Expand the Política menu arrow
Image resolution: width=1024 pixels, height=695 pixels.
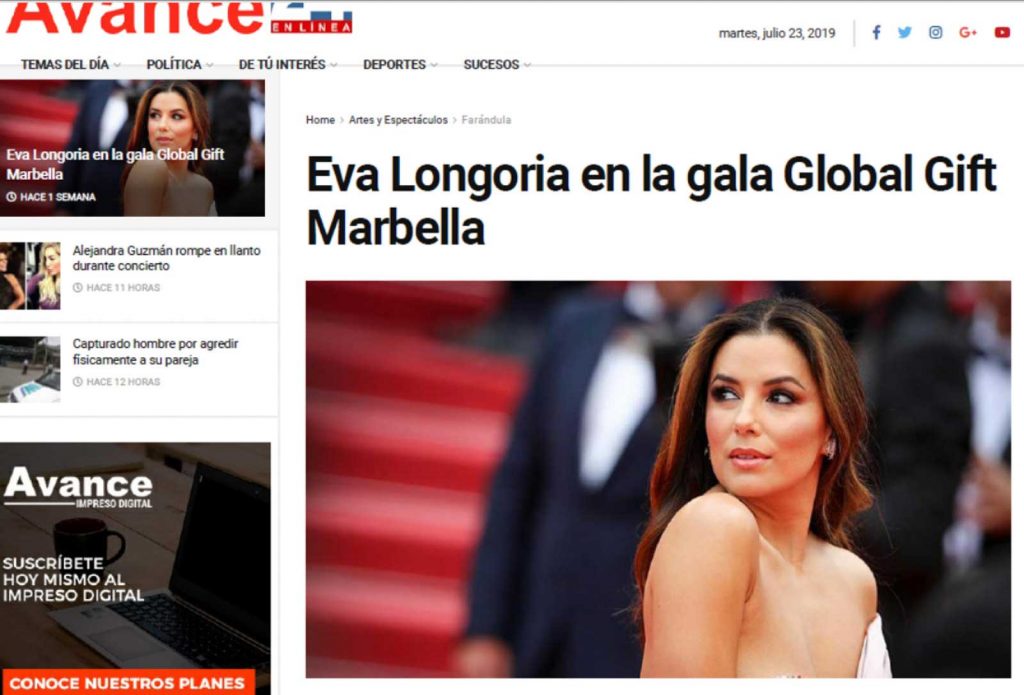[x=210, y=65]
